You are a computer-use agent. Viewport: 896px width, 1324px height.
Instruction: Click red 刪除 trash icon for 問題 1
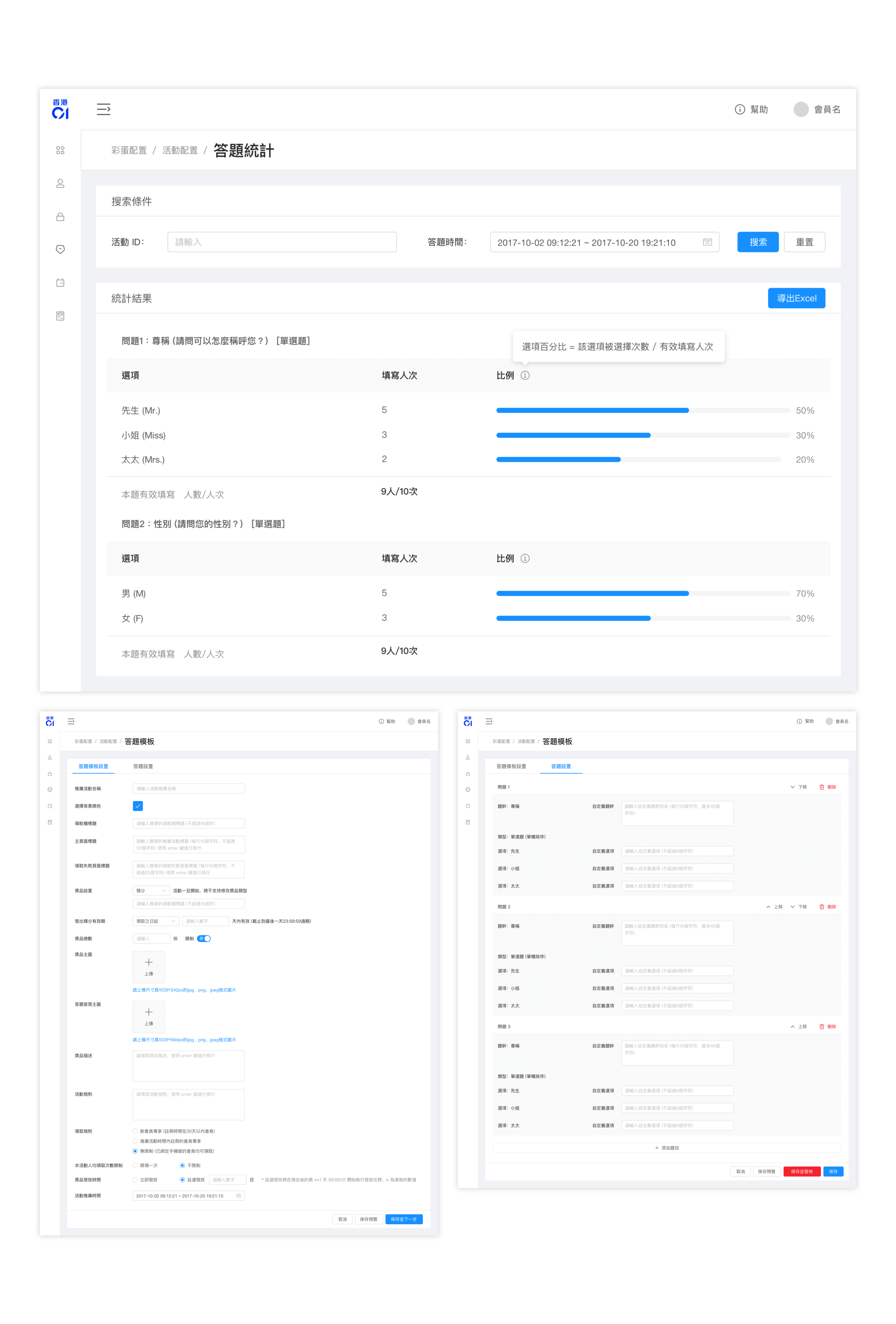tap(821, 787)
